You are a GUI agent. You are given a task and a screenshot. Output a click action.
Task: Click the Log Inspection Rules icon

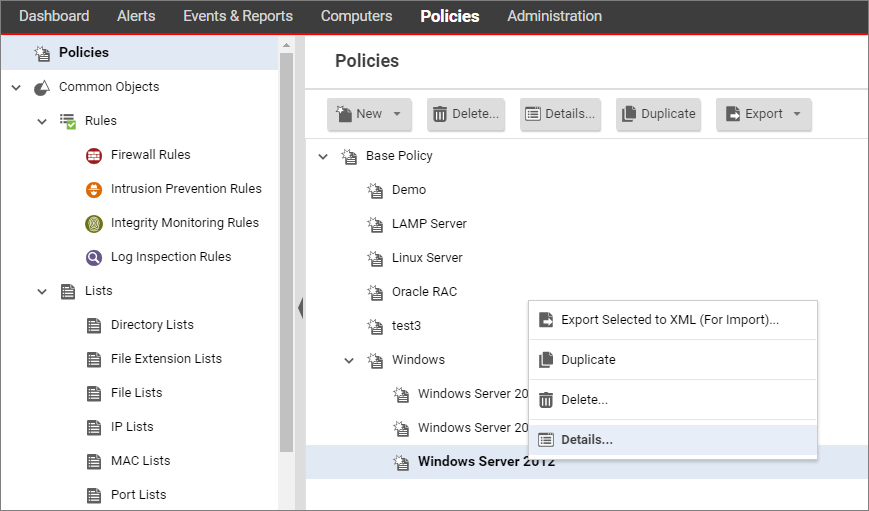pyautogui.click(x=94, y=257)
